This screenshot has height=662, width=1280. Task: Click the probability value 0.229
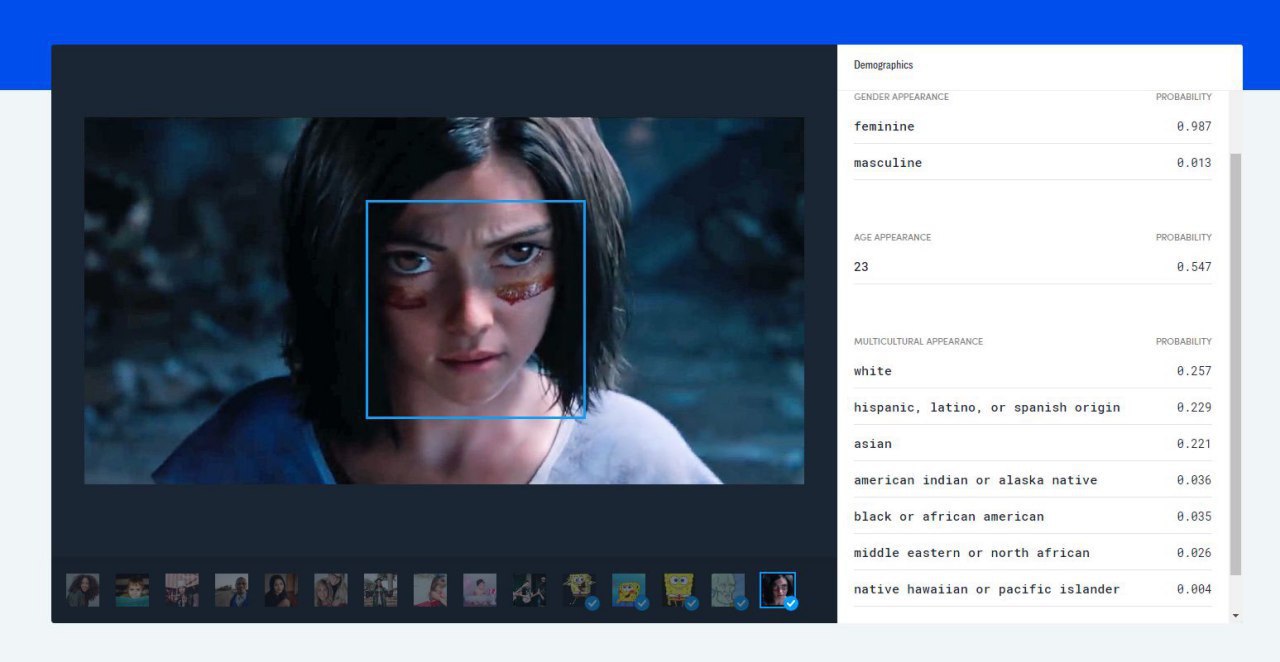[x=1194, y=407]
